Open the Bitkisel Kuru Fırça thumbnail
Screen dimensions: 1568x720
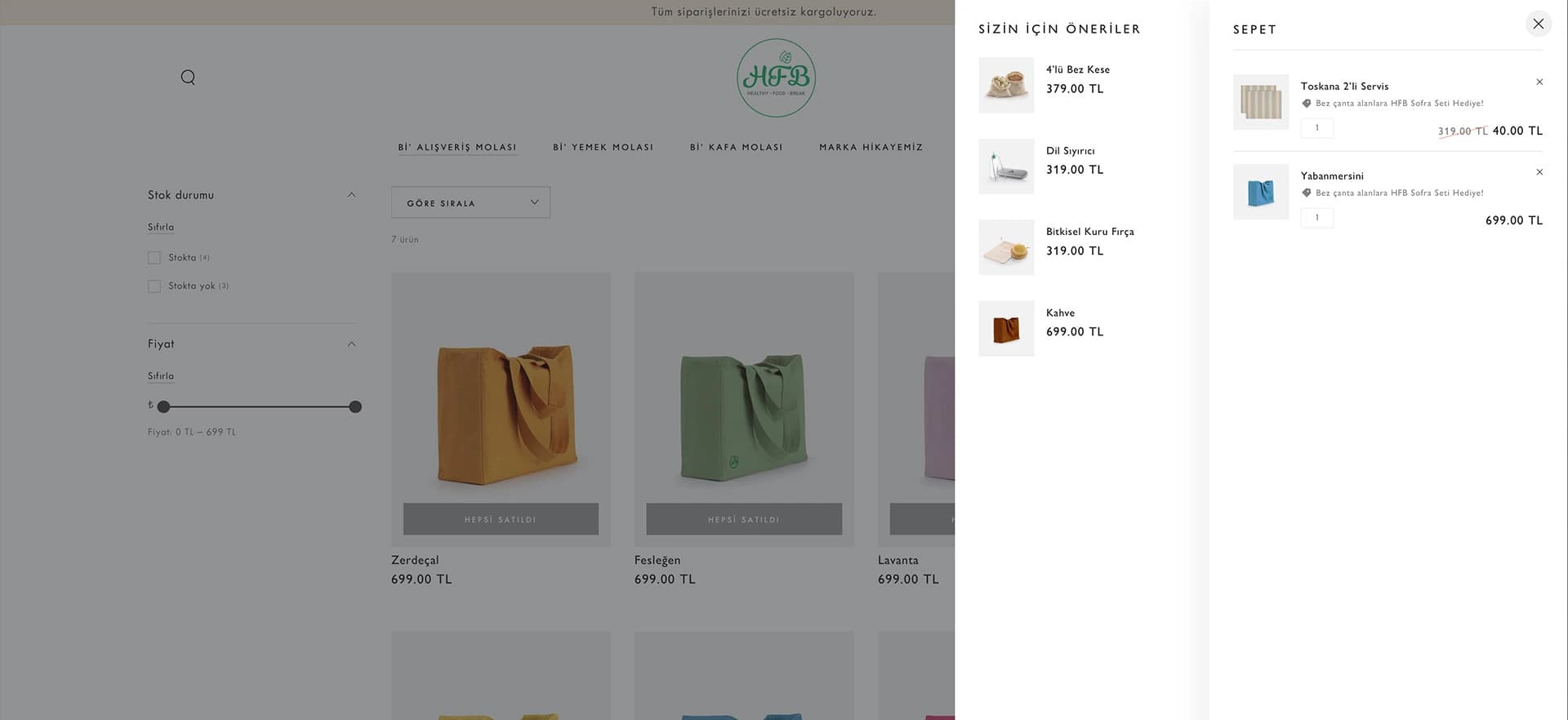1006,247
